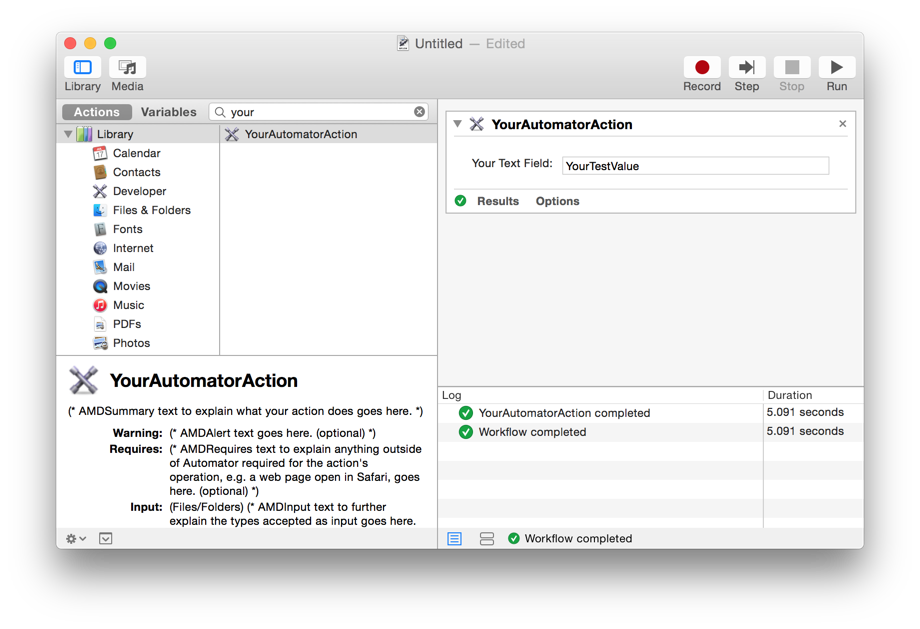Click the Photos icon in the library
Screen dimensions: 920x629
point(100,343)
